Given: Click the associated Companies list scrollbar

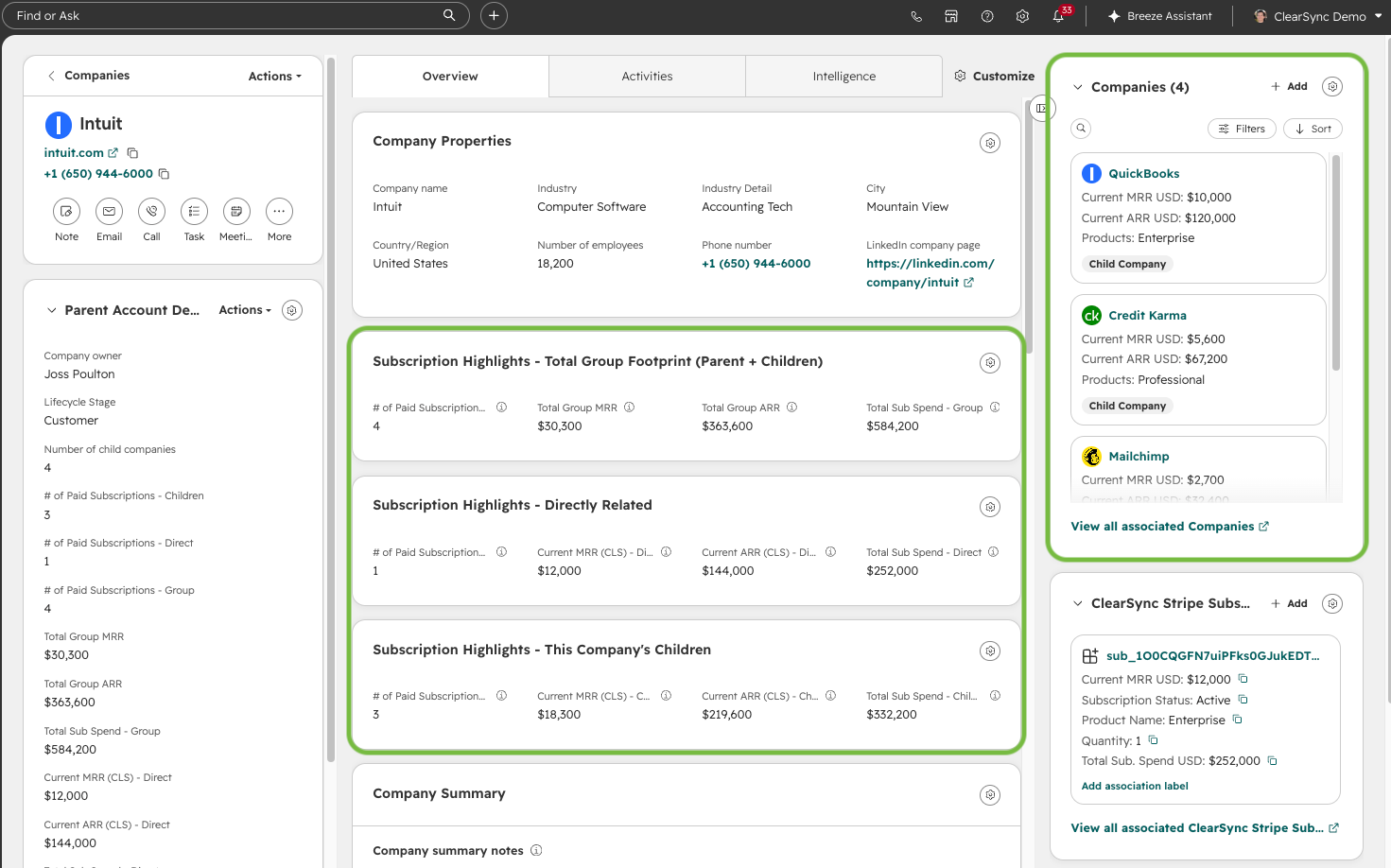Looking at the screenshot, I should (x=1336, y=263).
